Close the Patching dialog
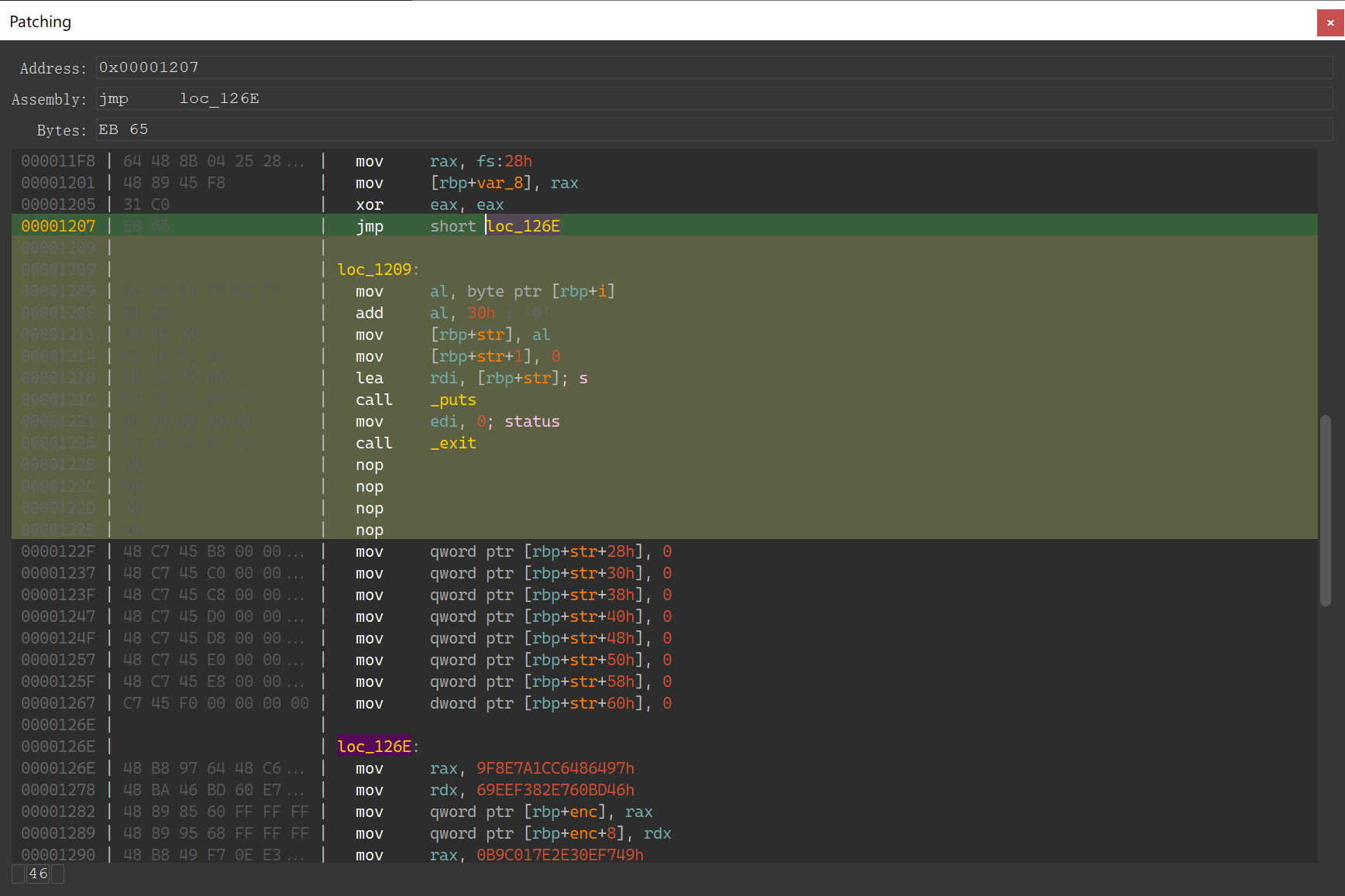Image resolution: width=1345 pixels, height=896 pixels. [x=1330, y=22]
